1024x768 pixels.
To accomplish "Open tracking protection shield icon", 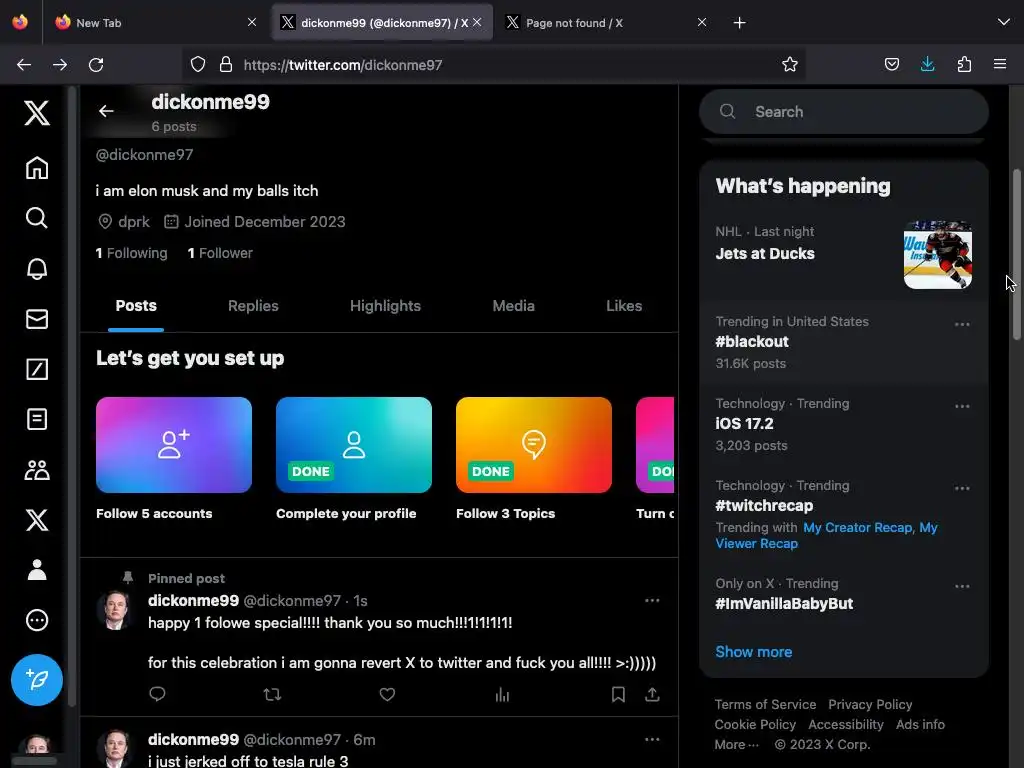I will pyautogui.click(x=198, y=64).
